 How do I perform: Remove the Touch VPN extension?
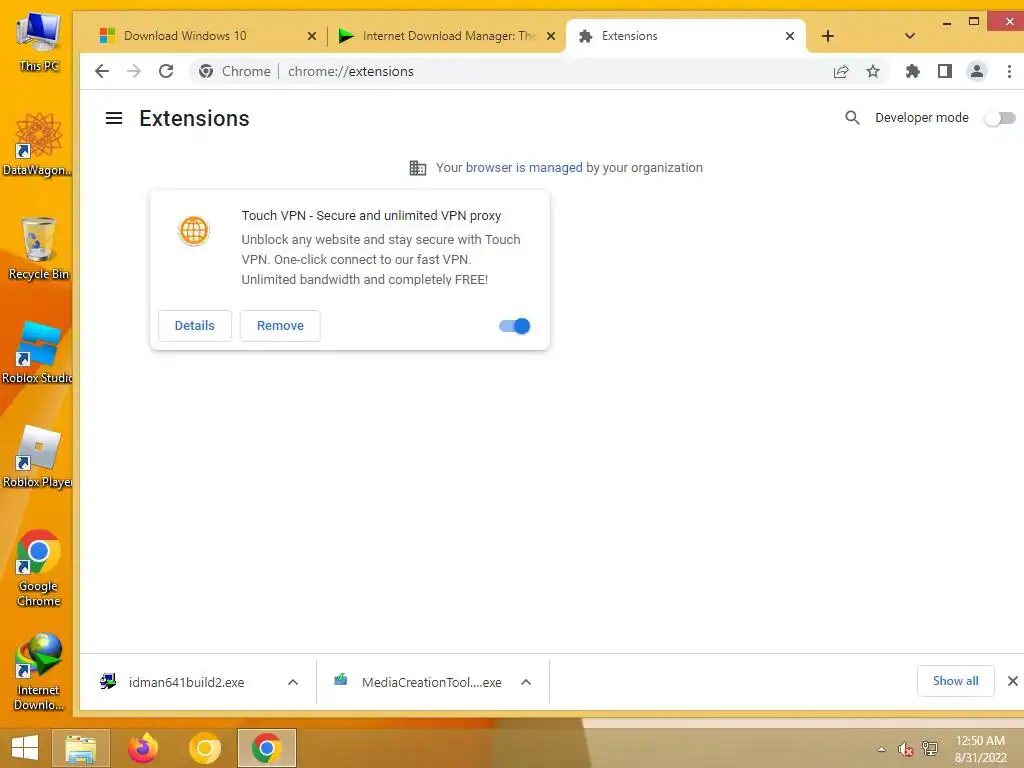point(280,326)
